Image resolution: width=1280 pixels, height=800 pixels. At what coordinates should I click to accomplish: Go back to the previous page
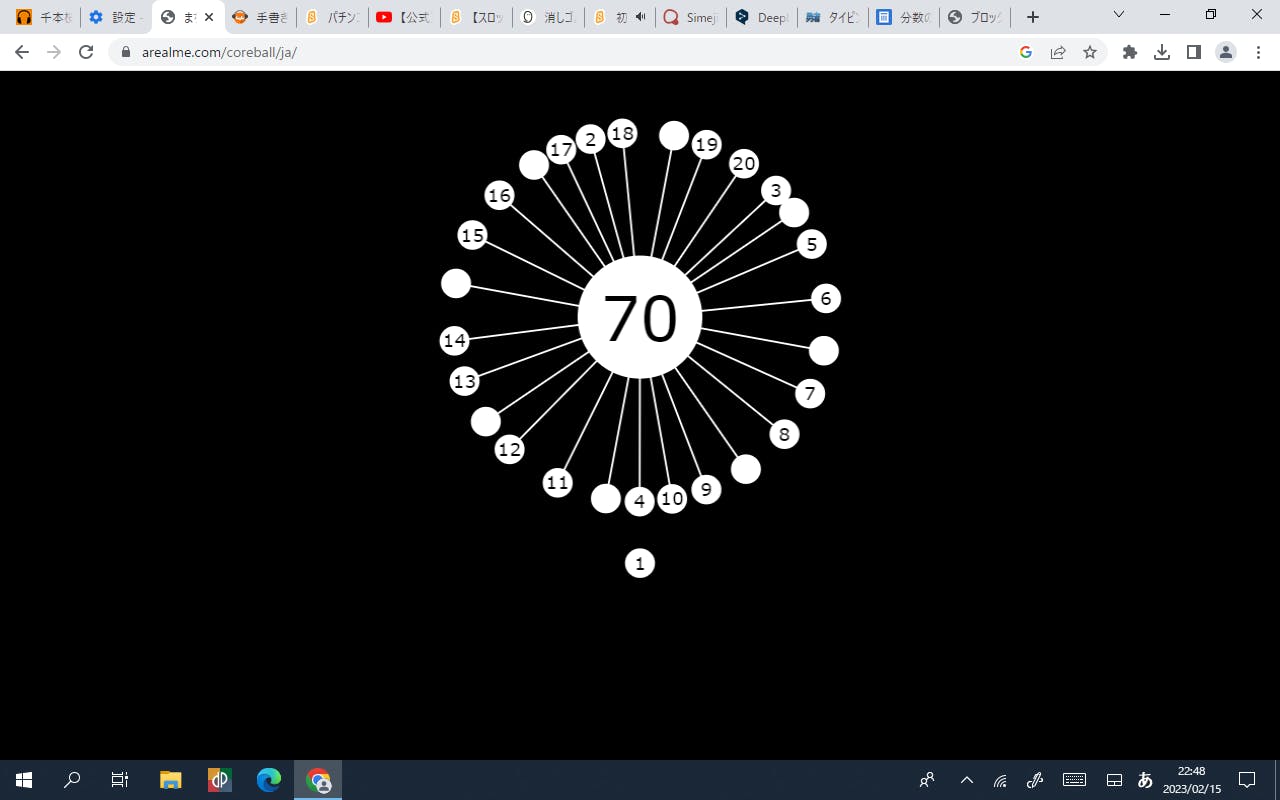pos(22,52)
